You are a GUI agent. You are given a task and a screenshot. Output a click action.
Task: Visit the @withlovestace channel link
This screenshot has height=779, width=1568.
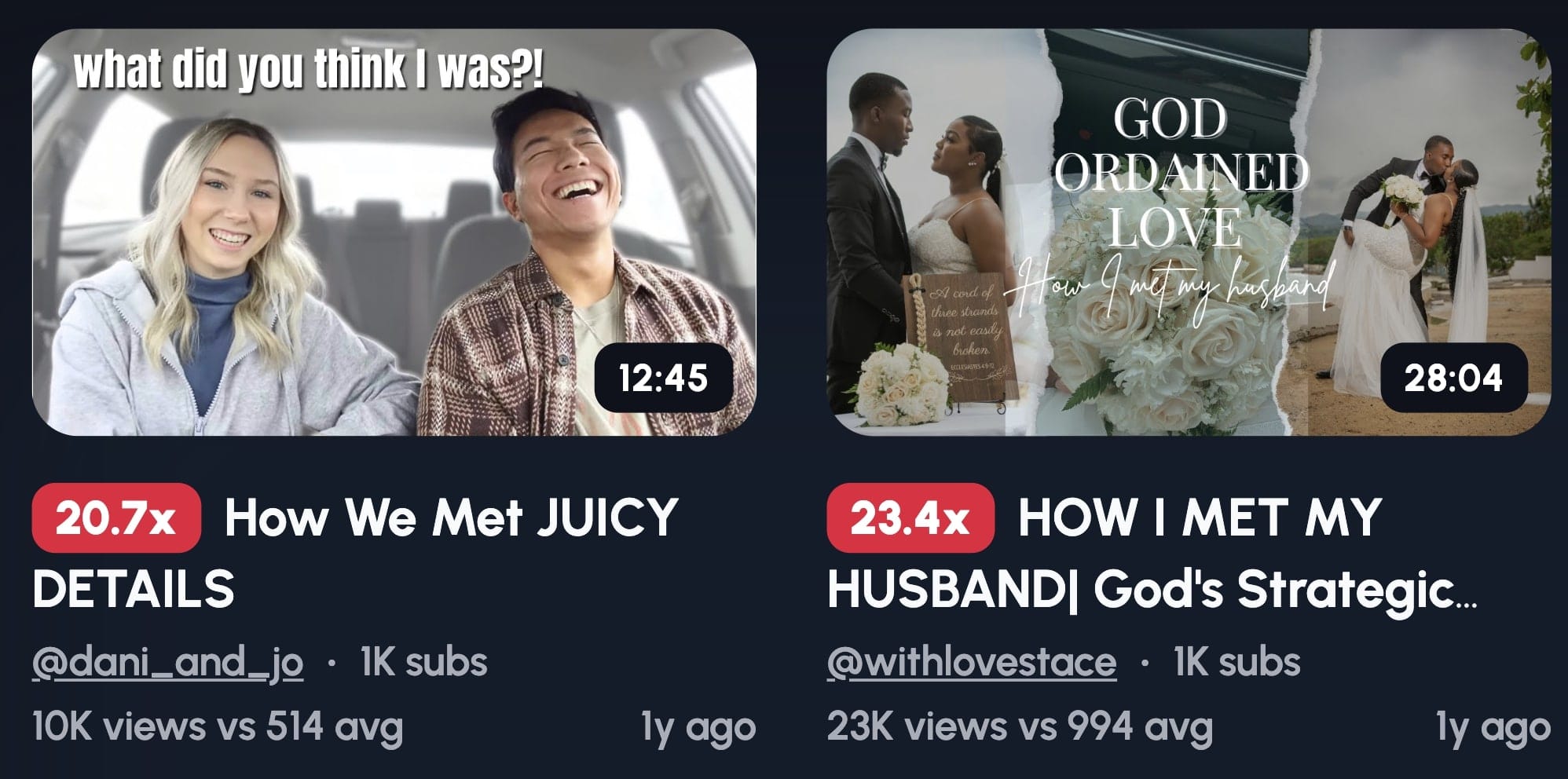point(971,662)
